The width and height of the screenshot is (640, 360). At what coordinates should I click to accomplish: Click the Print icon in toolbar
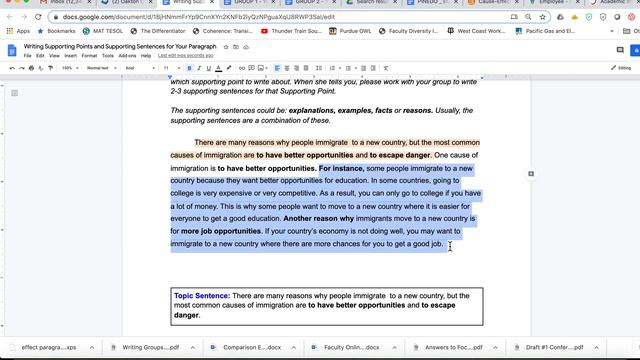[x=31, y=68]
